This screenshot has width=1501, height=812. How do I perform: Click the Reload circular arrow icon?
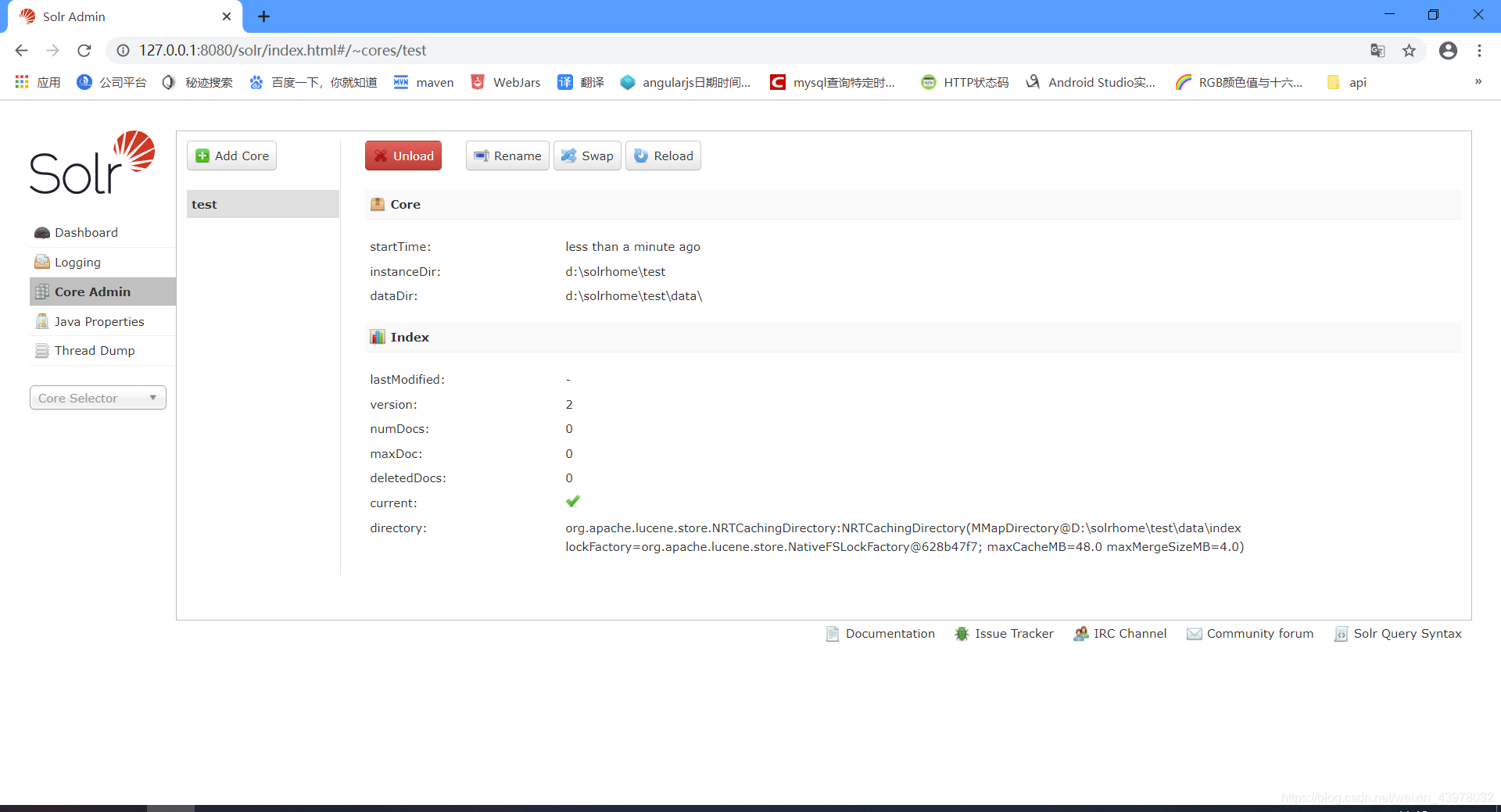[x=641, y=156]
